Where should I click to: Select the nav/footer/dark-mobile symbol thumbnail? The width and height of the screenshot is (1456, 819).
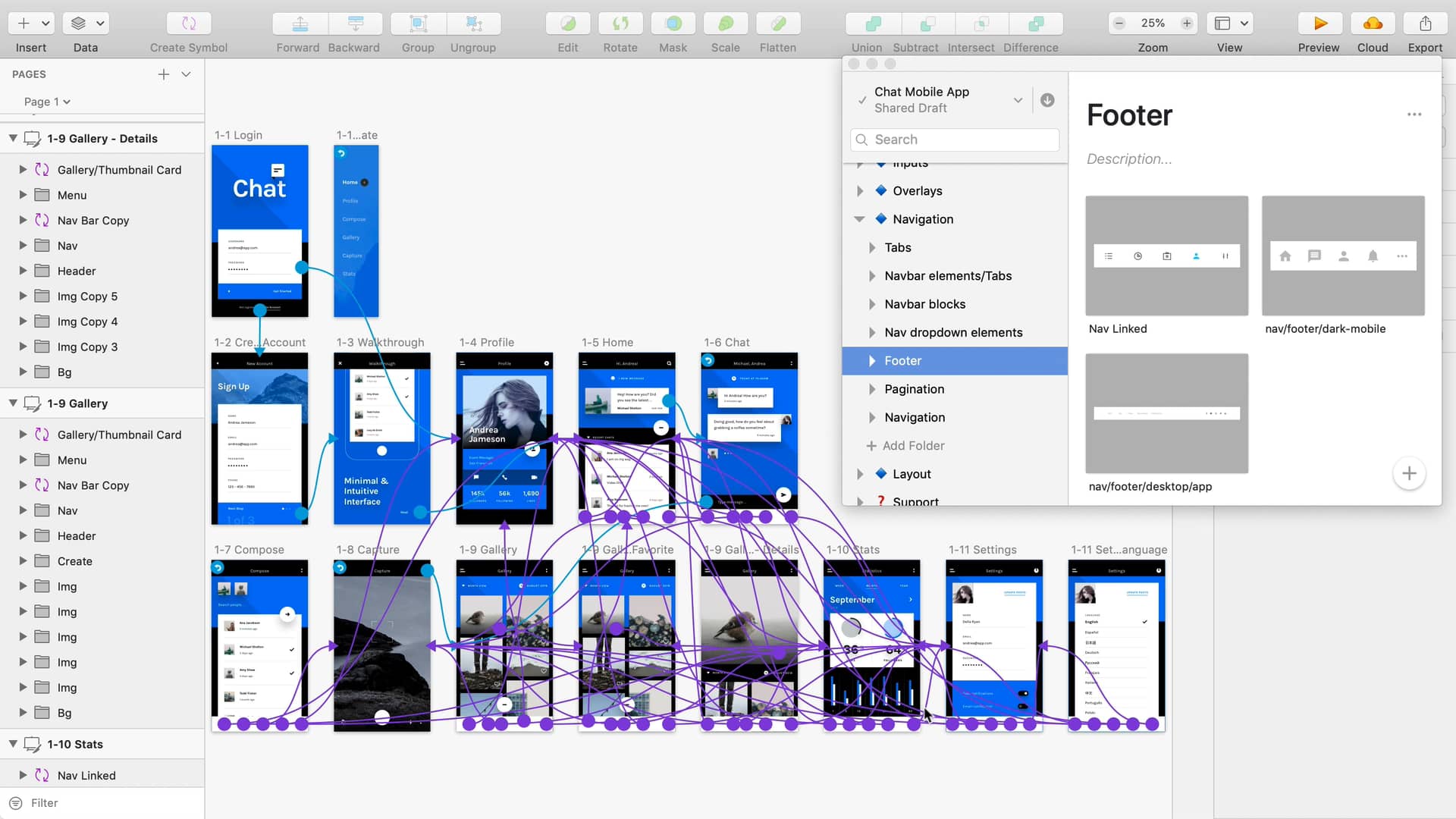(1342, 256)
